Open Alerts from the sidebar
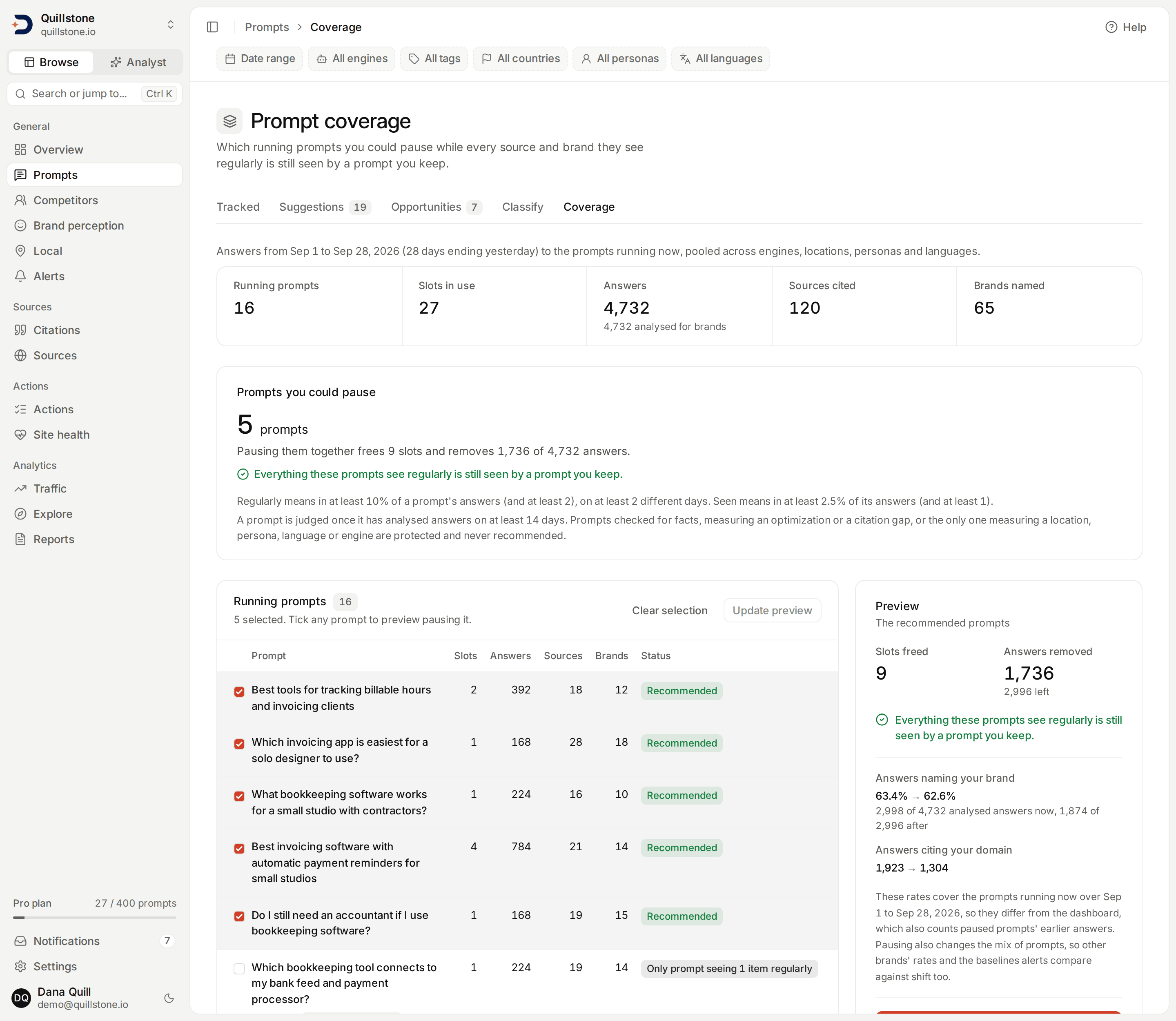This screenshot has width=1176, height=1021. pos(95,276)
